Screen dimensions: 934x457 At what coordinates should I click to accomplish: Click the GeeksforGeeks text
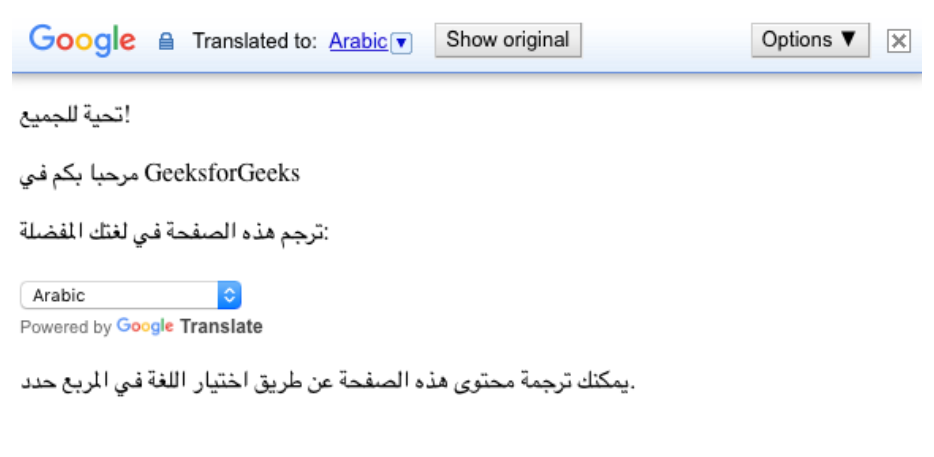click(222, 174)
